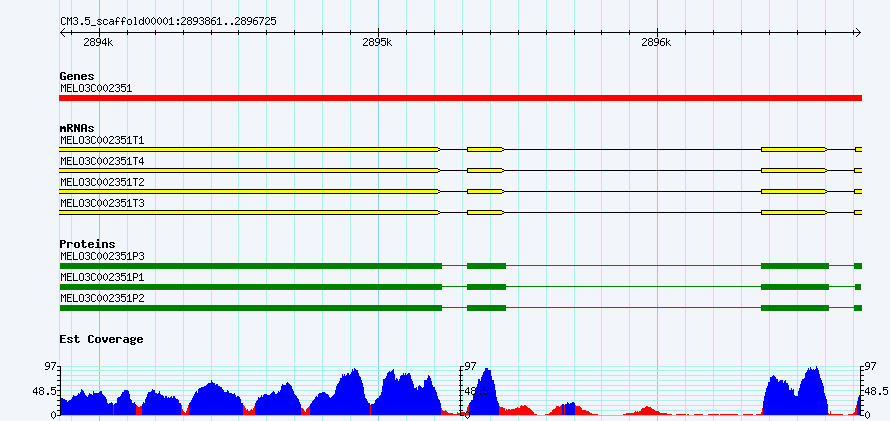Click the 2896k ruler label

(x=656, y=43)
